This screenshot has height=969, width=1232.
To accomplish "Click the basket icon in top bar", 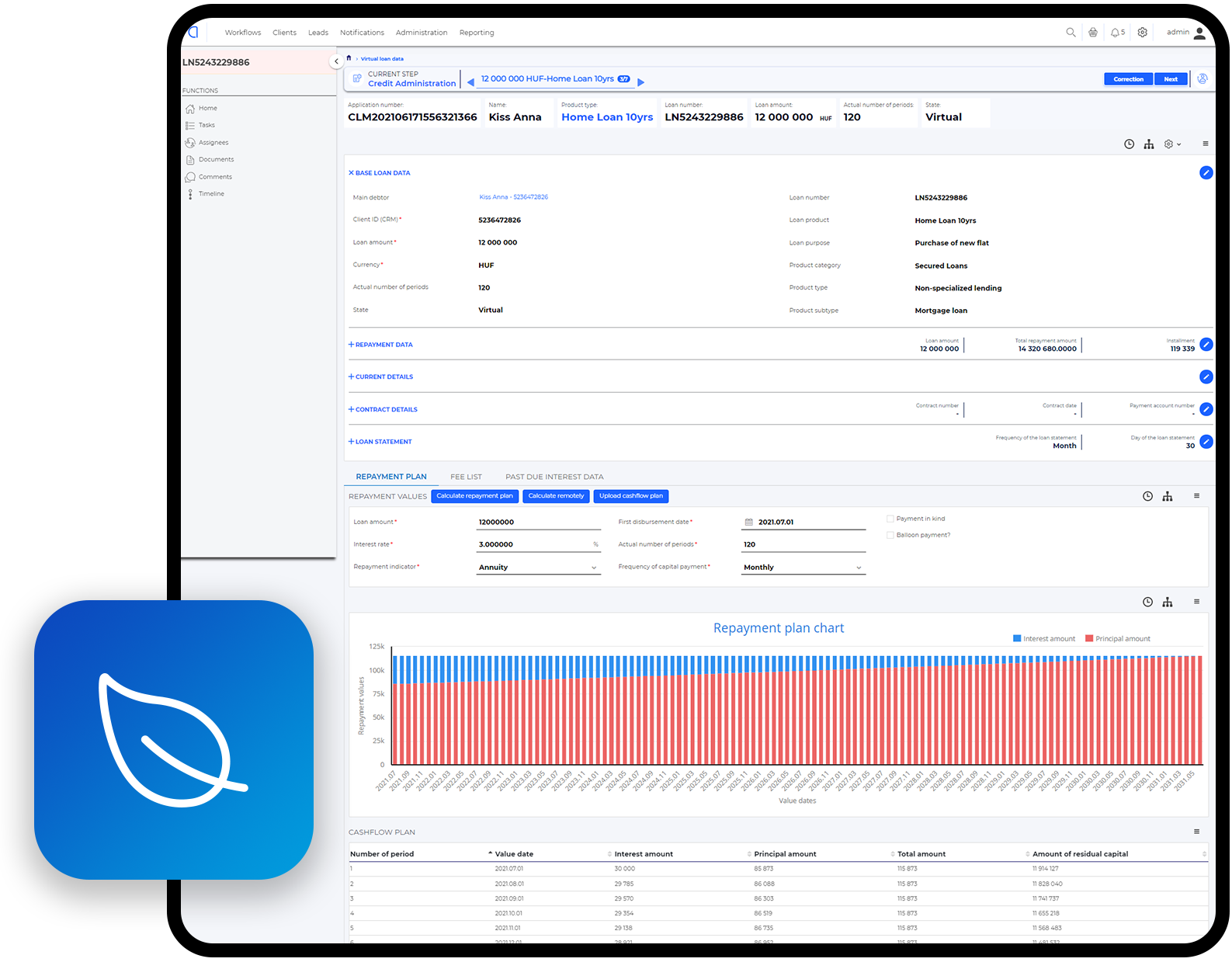I will 1093,33.
